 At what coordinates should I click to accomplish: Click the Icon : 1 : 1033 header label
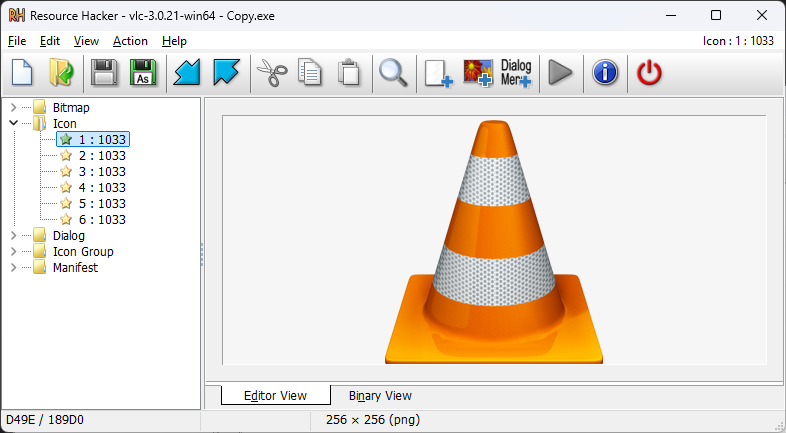coord(738,41)
